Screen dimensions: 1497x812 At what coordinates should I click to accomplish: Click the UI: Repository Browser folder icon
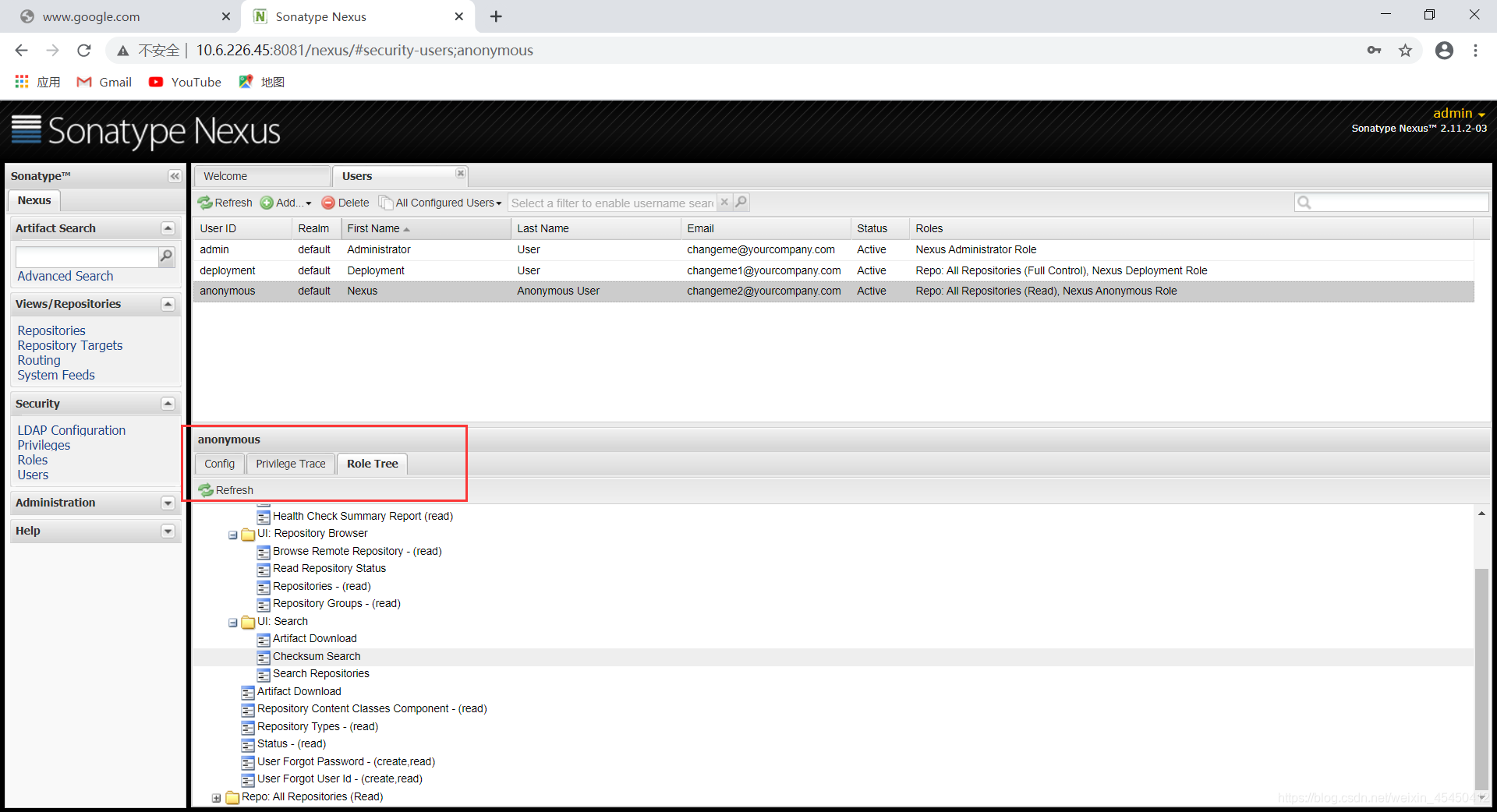248,534
